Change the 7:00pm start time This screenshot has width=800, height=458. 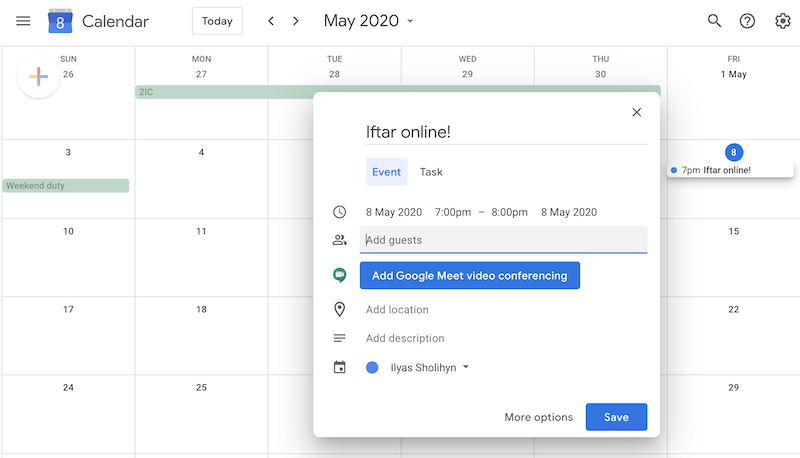pyautogui.click(x=453, y=212)
